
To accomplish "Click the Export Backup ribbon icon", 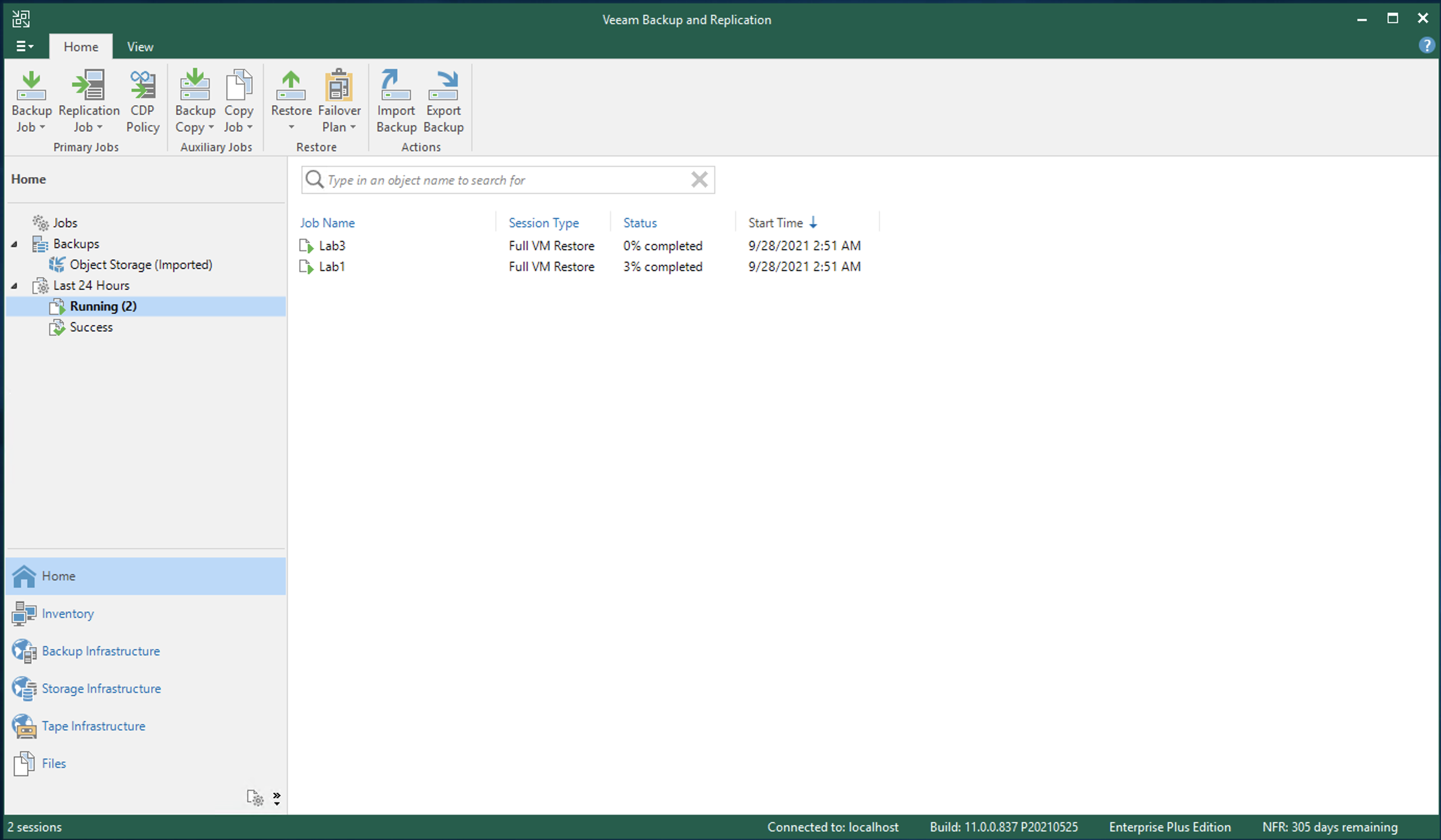I will (x=443, y=85).
